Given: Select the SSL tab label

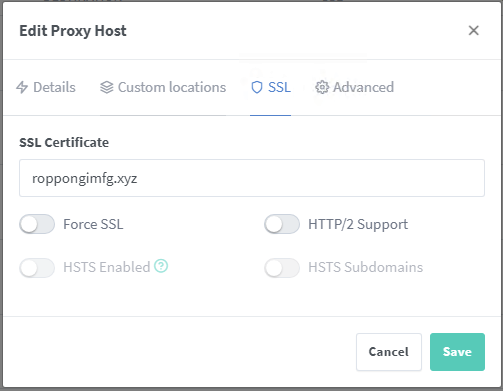Looking at the screenshot, I should [279, 87].
